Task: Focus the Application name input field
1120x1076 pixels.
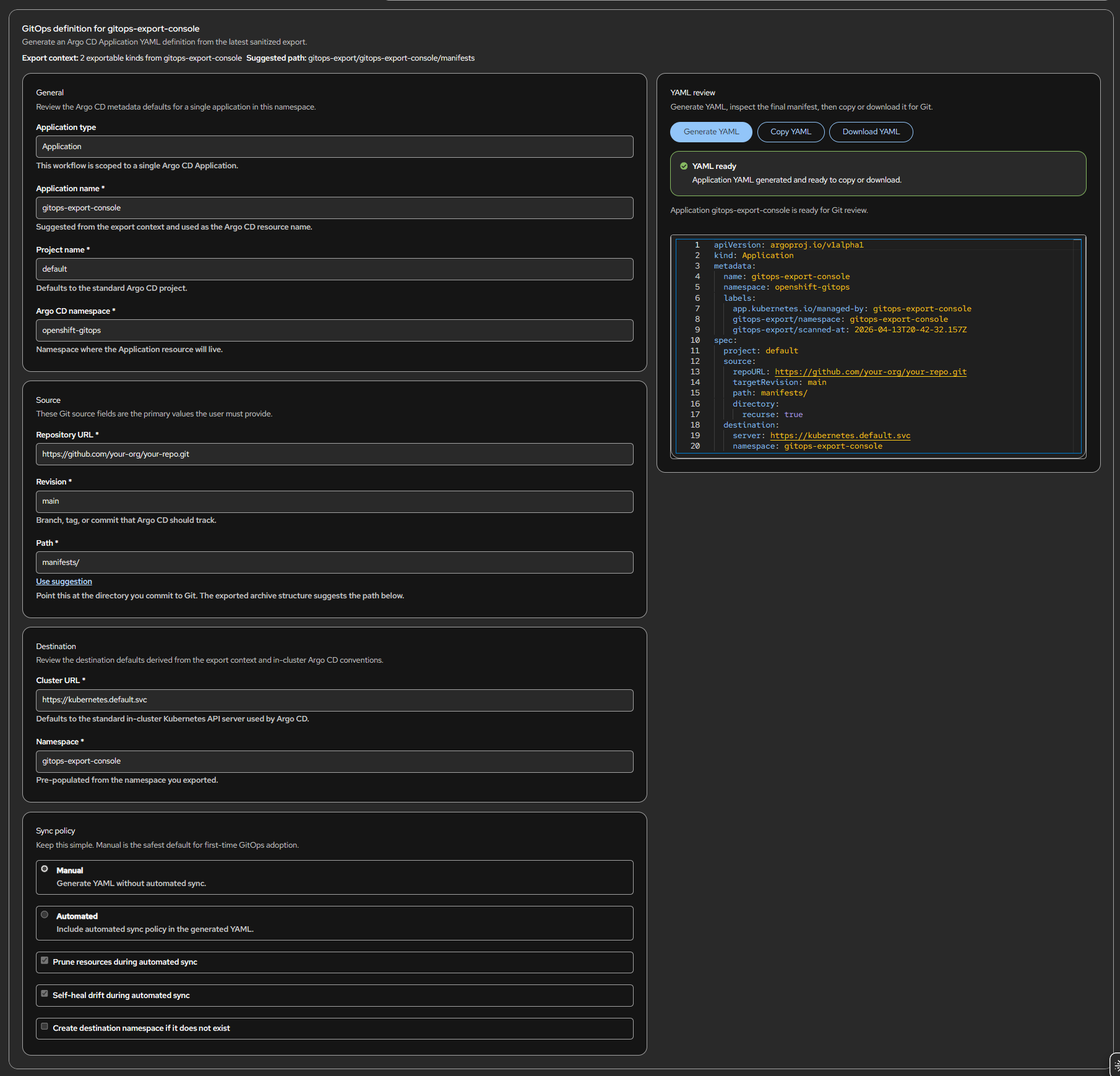Action: (x=335, y=208)
